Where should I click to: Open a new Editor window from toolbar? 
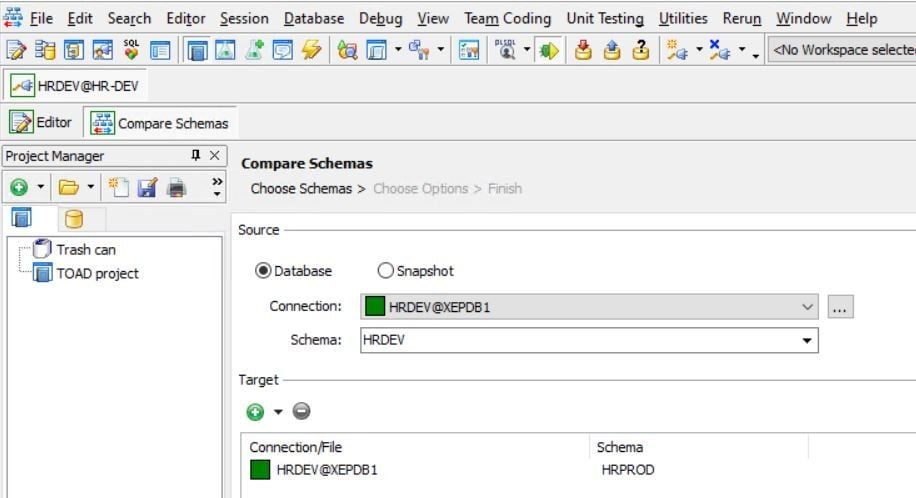click(16, 50)
